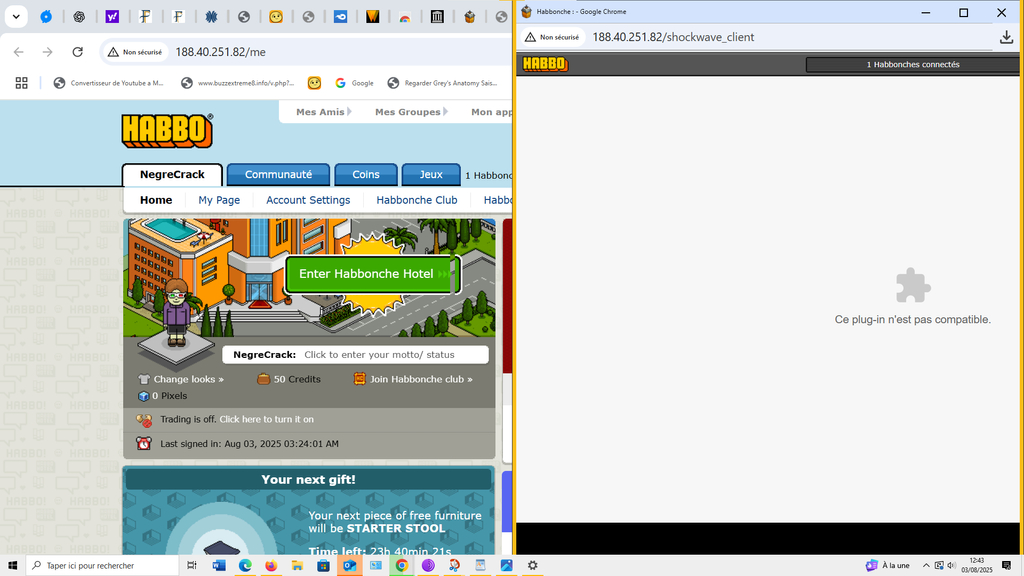Viewport: 1024px width, 576px height.
Task: Click the Habbo logo on the homepage
Action: coord(167,131)
